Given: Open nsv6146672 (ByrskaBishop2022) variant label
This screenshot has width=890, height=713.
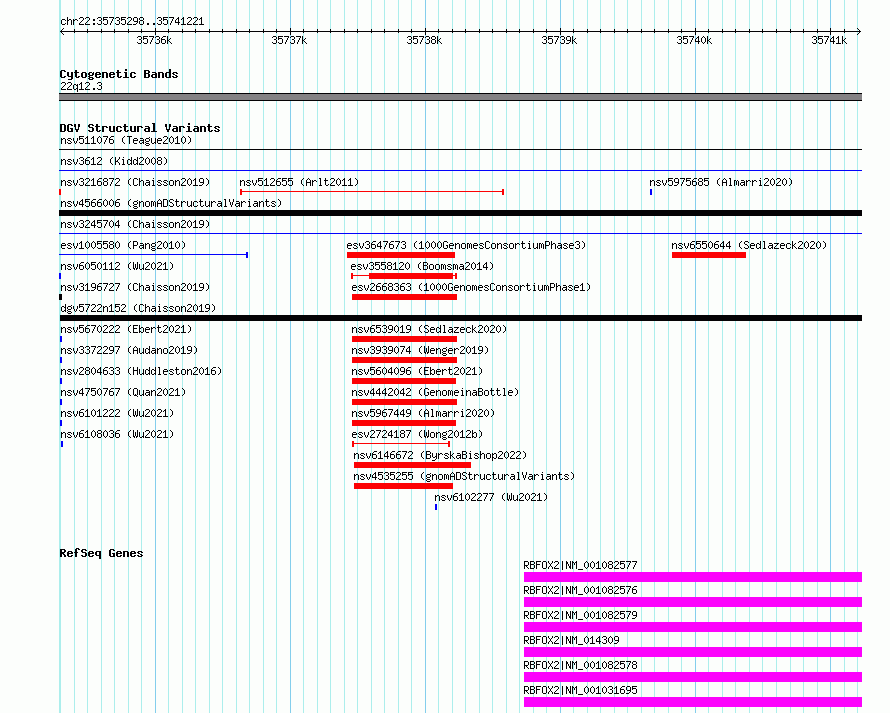Looking at the screenshot, I should (x=440, y=455).
